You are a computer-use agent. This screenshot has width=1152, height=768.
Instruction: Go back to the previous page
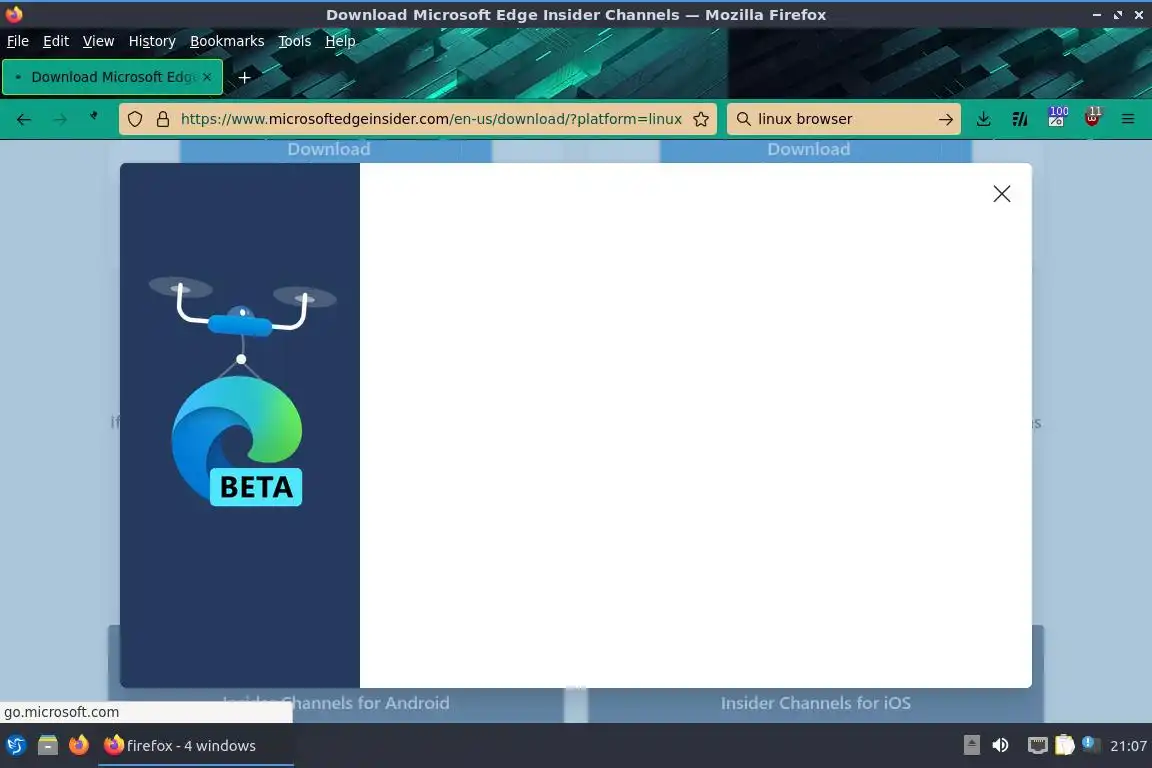(x=24, y=119)
